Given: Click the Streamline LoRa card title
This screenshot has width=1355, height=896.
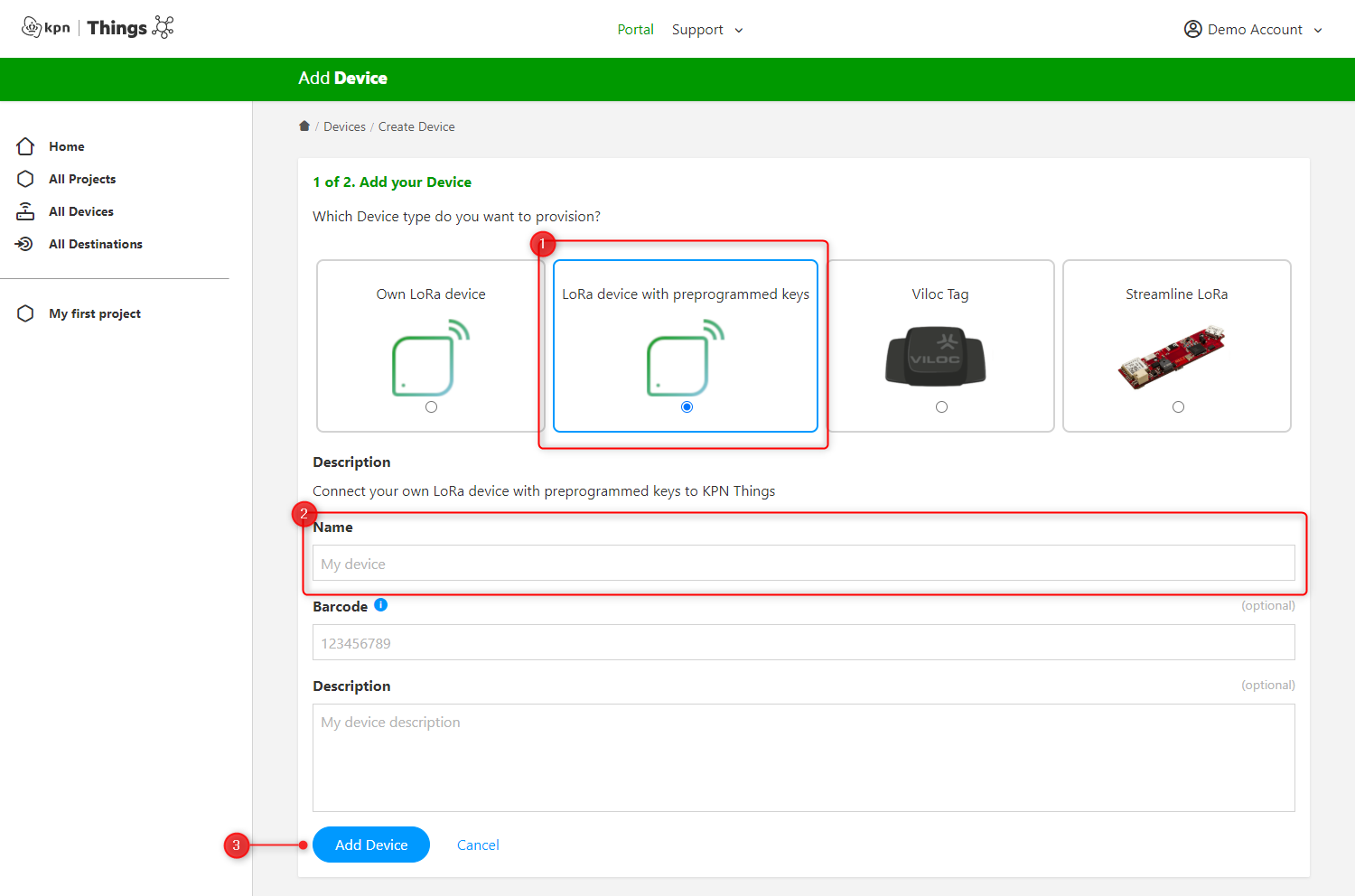Looking at the screenshot, I should click(x=1177, y=294).
